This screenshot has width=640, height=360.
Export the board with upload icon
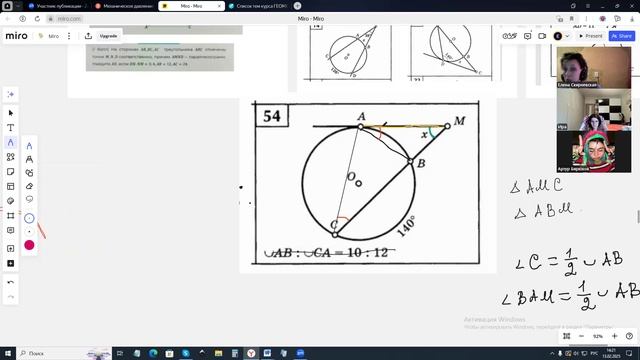tap(88, 36)
